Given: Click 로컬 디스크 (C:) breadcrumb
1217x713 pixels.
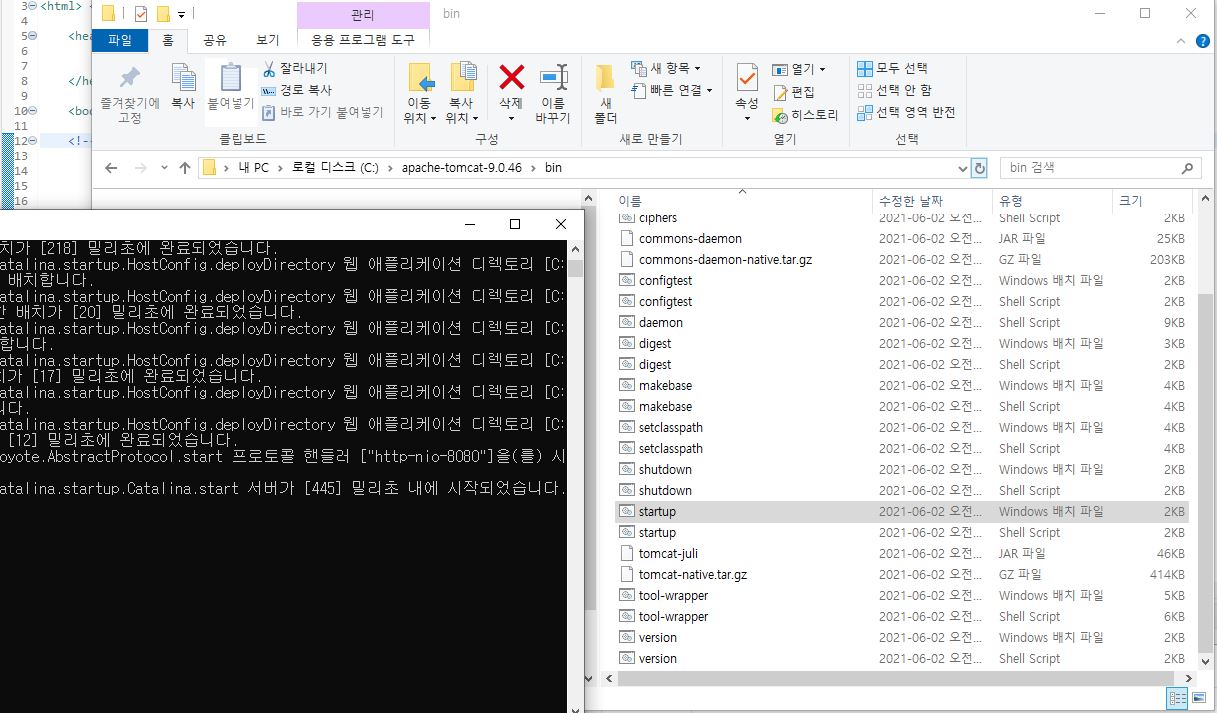Looking at the screenshot, I should 337,168.
